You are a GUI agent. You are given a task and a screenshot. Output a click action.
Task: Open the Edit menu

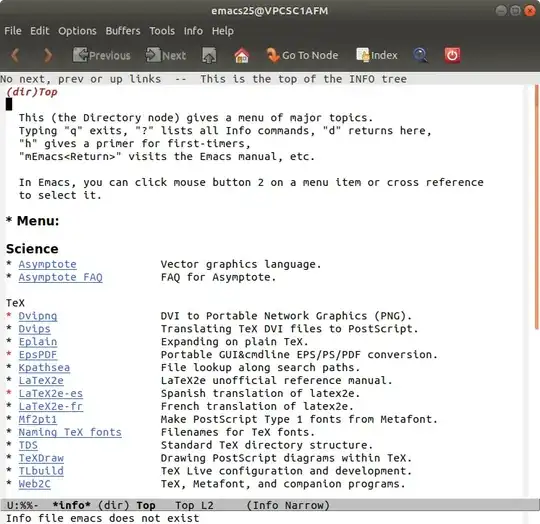click(x=40, y=31)
